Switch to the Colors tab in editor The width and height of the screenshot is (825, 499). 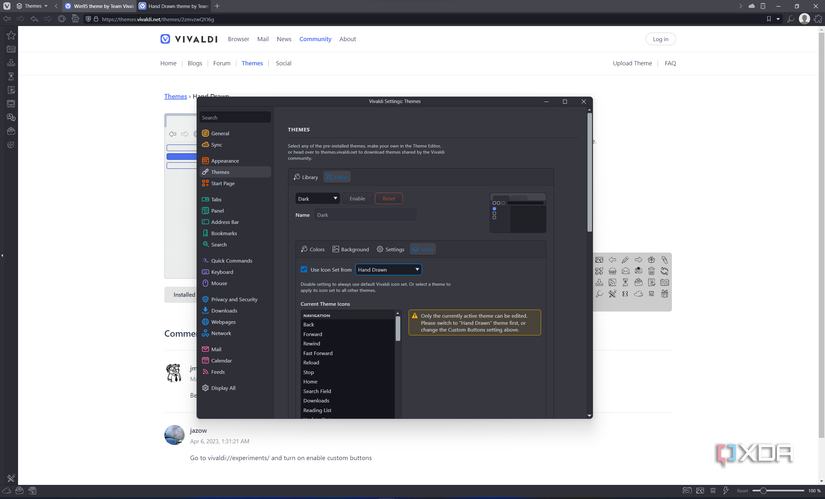point(313,249)
